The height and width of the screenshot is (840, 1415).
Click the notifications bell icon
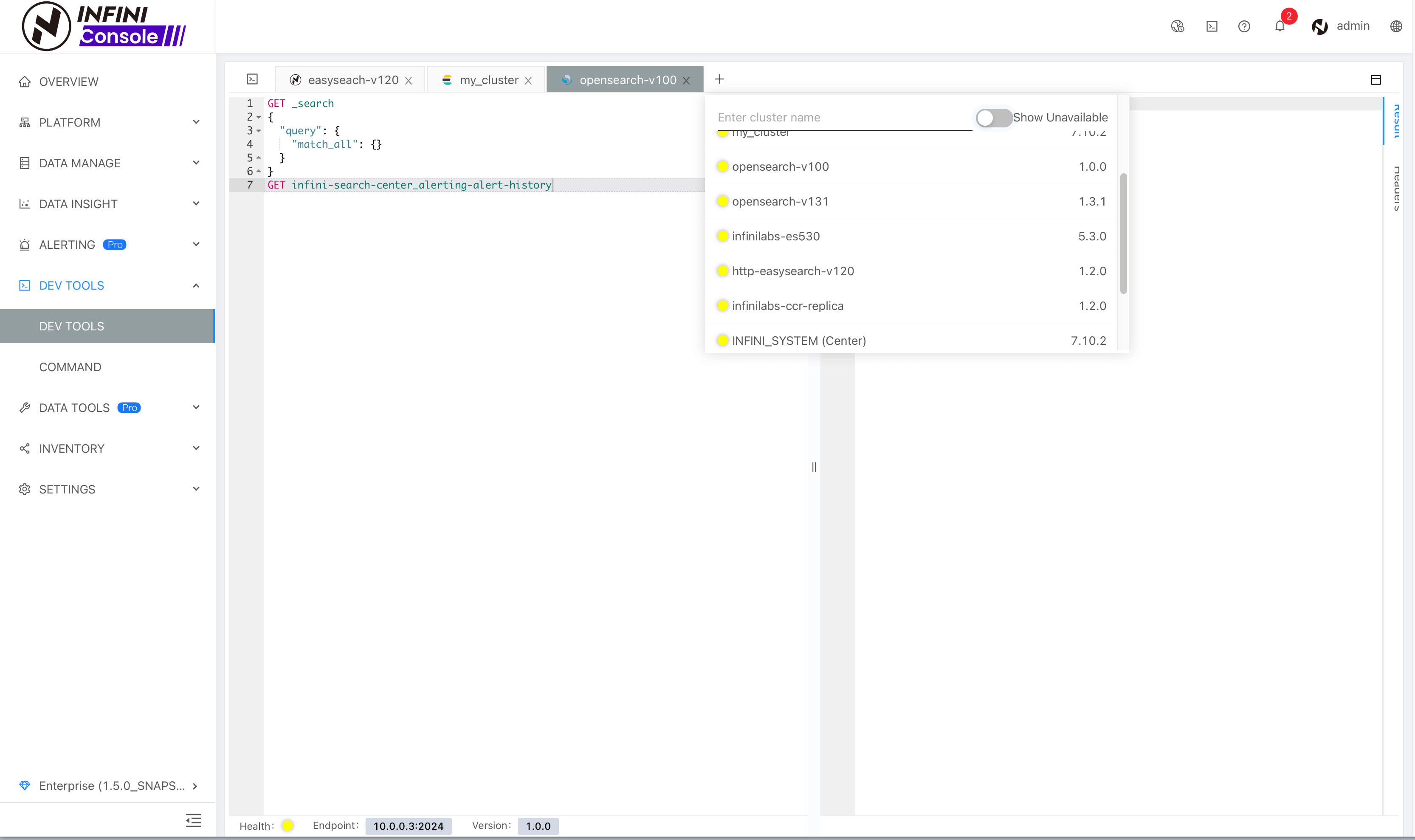pos(1280,26)
